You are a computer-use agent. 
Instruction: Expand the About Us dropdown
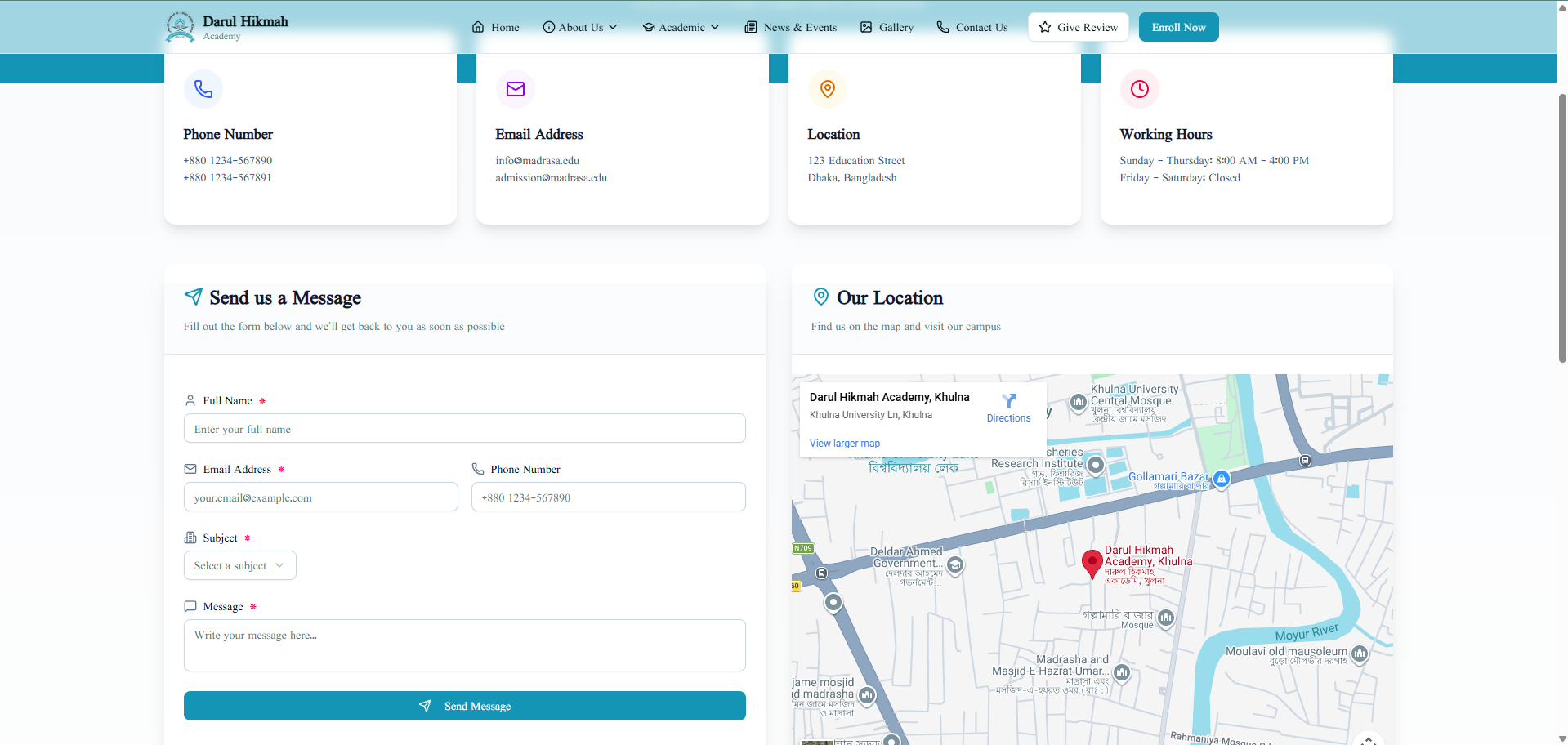click(x=580, y=27)
